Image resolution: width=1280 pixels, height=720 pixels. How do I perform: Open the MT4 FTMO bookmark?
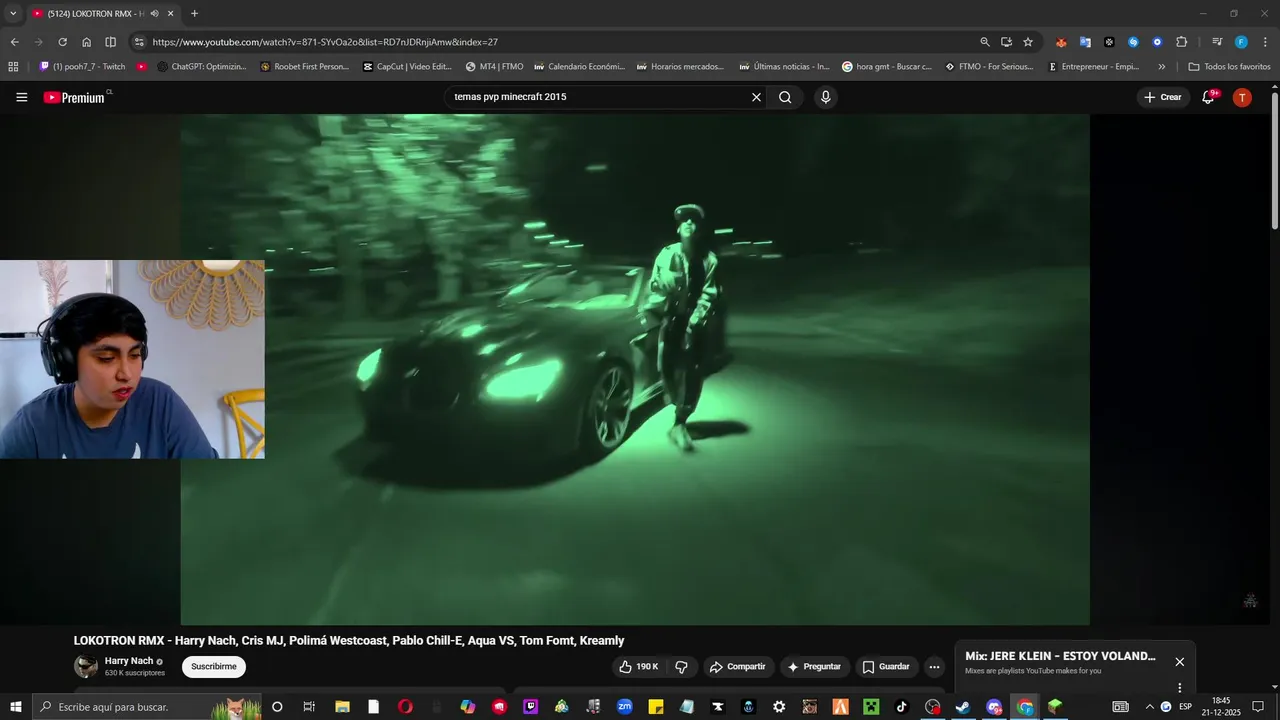coord(495,67)
